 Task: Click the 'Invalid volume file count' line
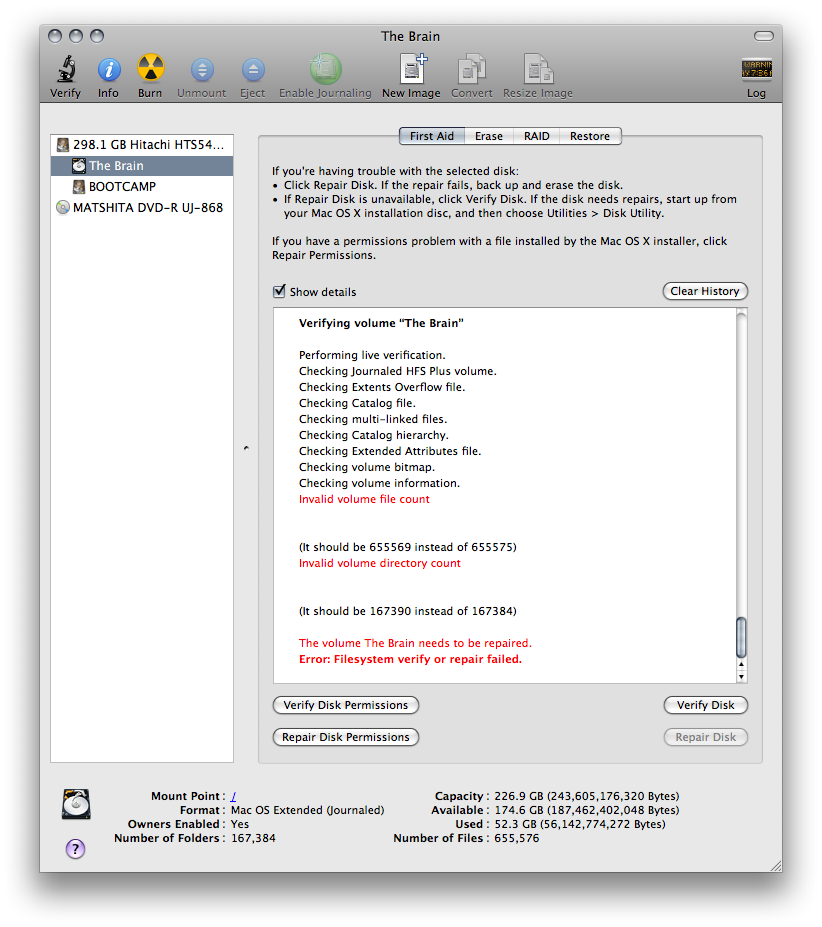[364, 499]
